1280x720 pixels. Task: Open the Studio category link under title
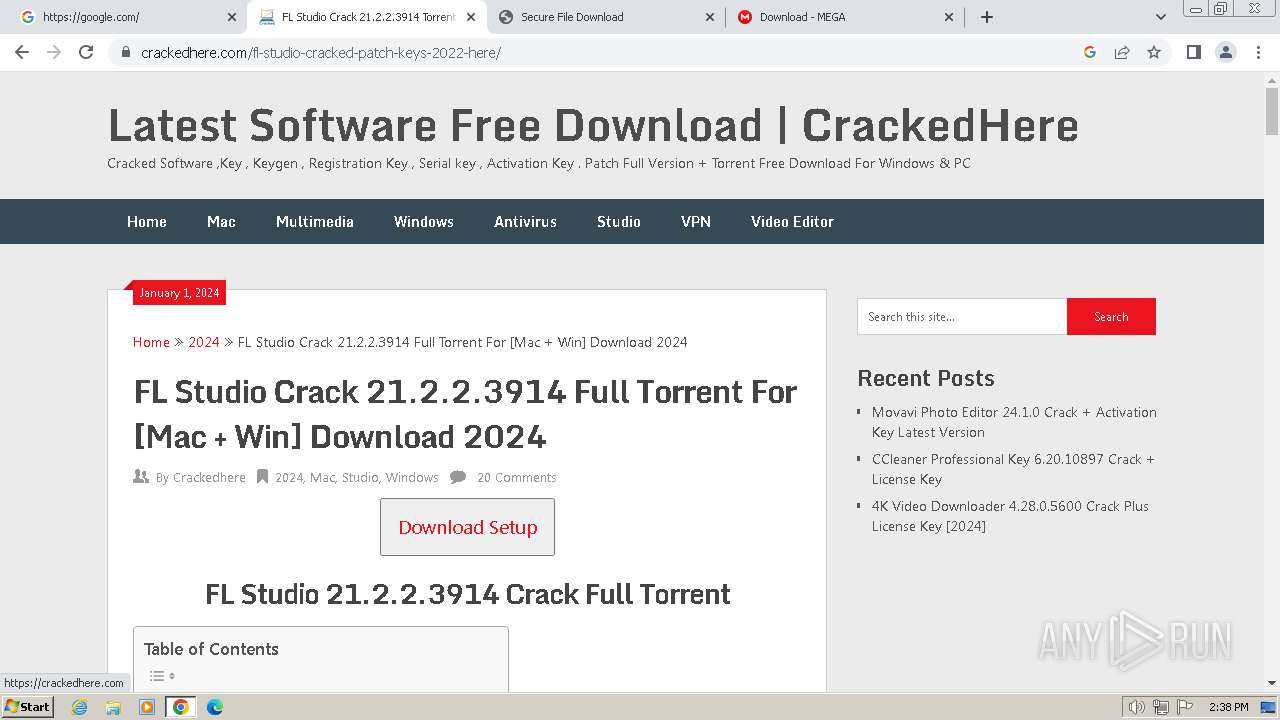360,478
